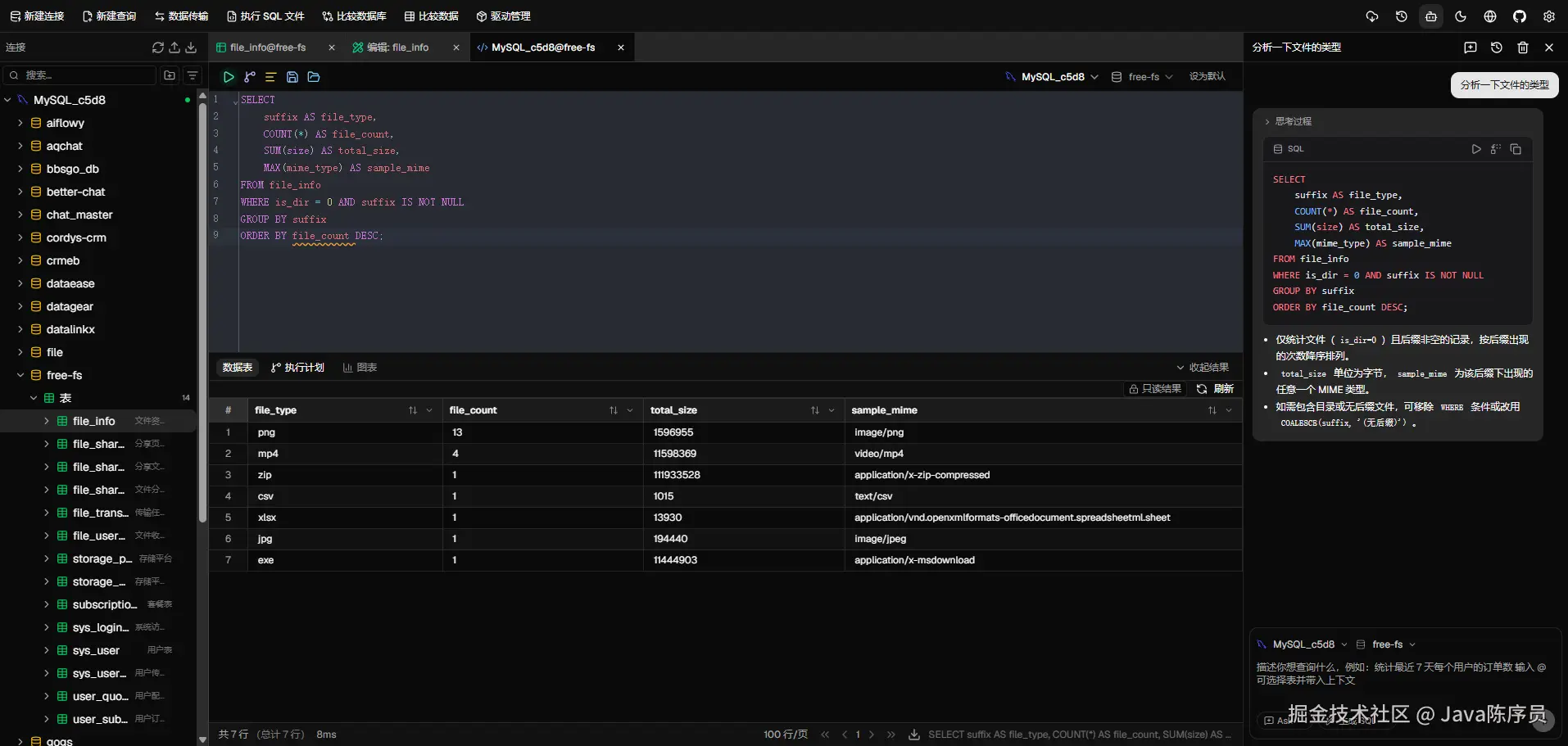The width and height of the screenshot is (1568, 746).
Task: Download query results from the status bar
Action: tap(914, 735)
